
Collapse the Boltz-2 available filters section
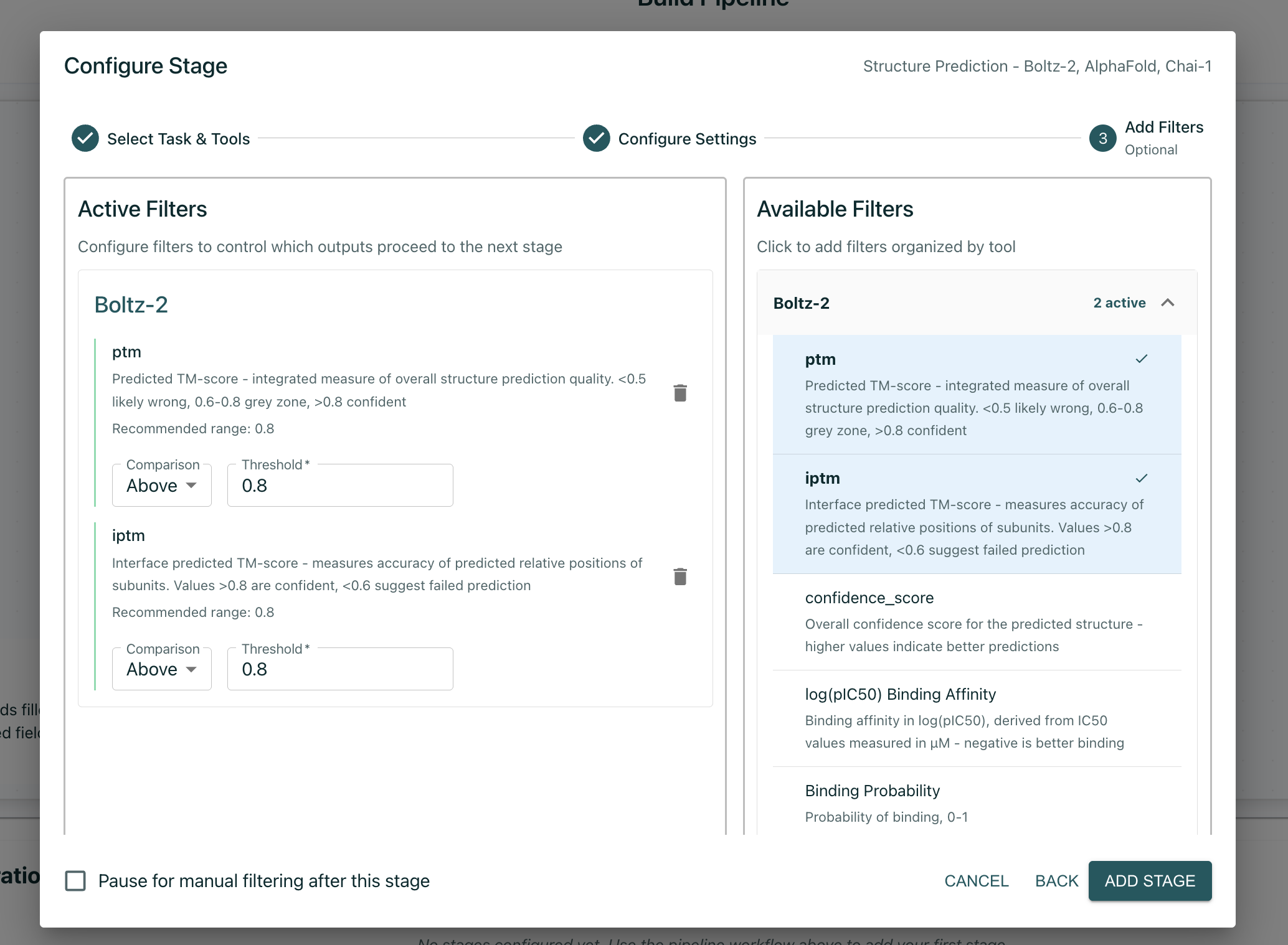[1168, 303]
